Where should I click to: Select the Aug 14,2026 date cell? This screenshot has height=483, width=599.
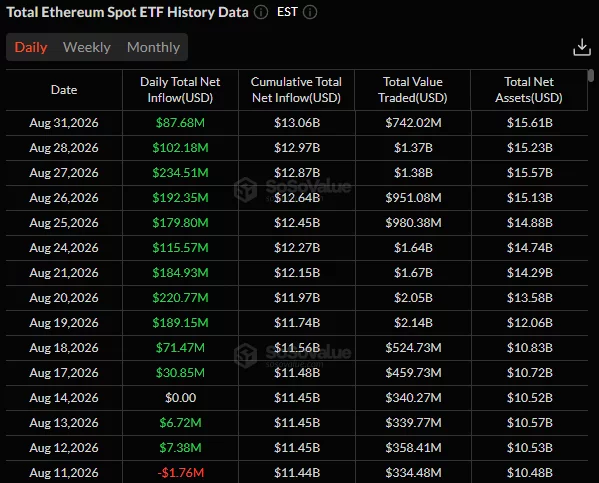[64, 398]
